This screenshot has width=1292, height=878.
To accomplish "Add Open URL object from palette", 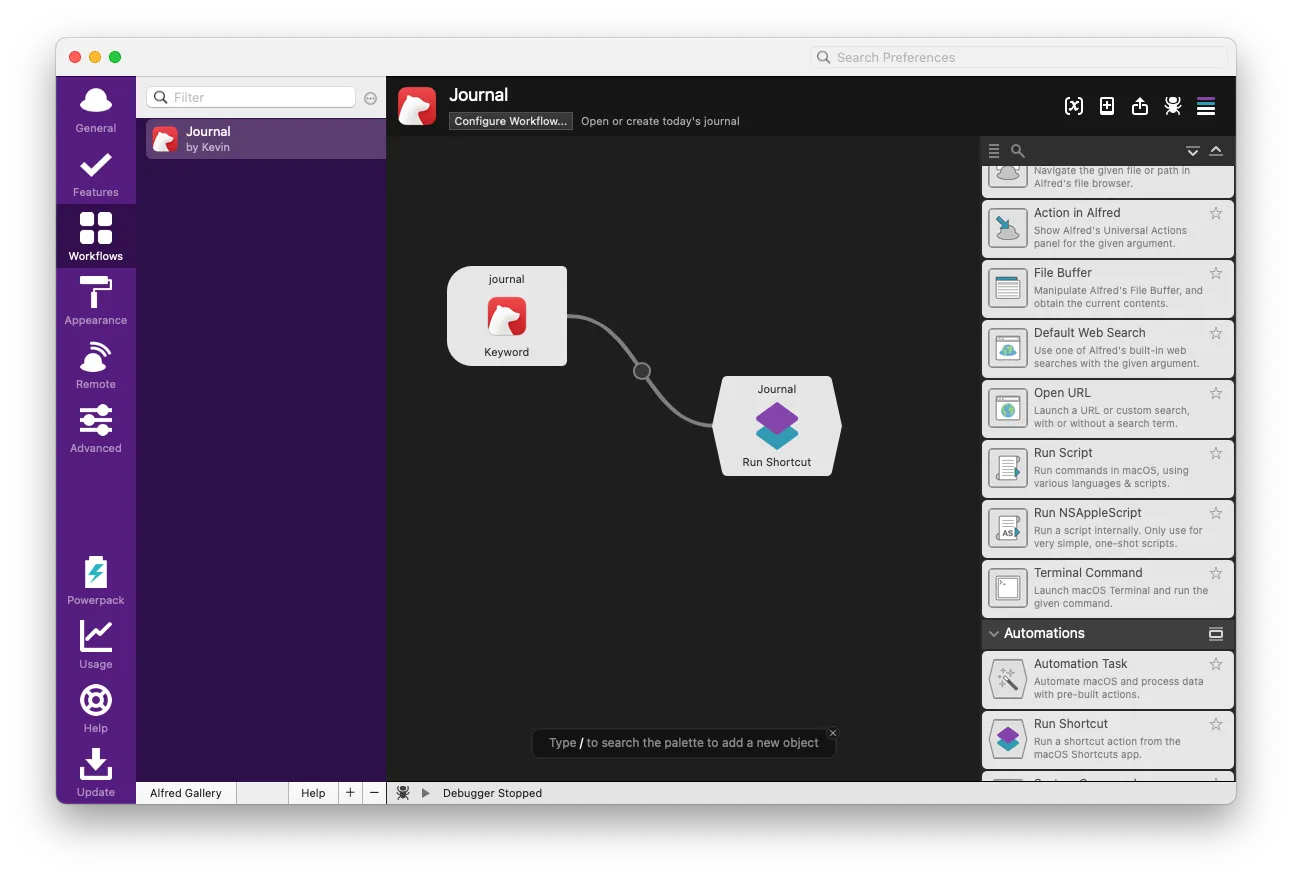I will [1108, 409].
